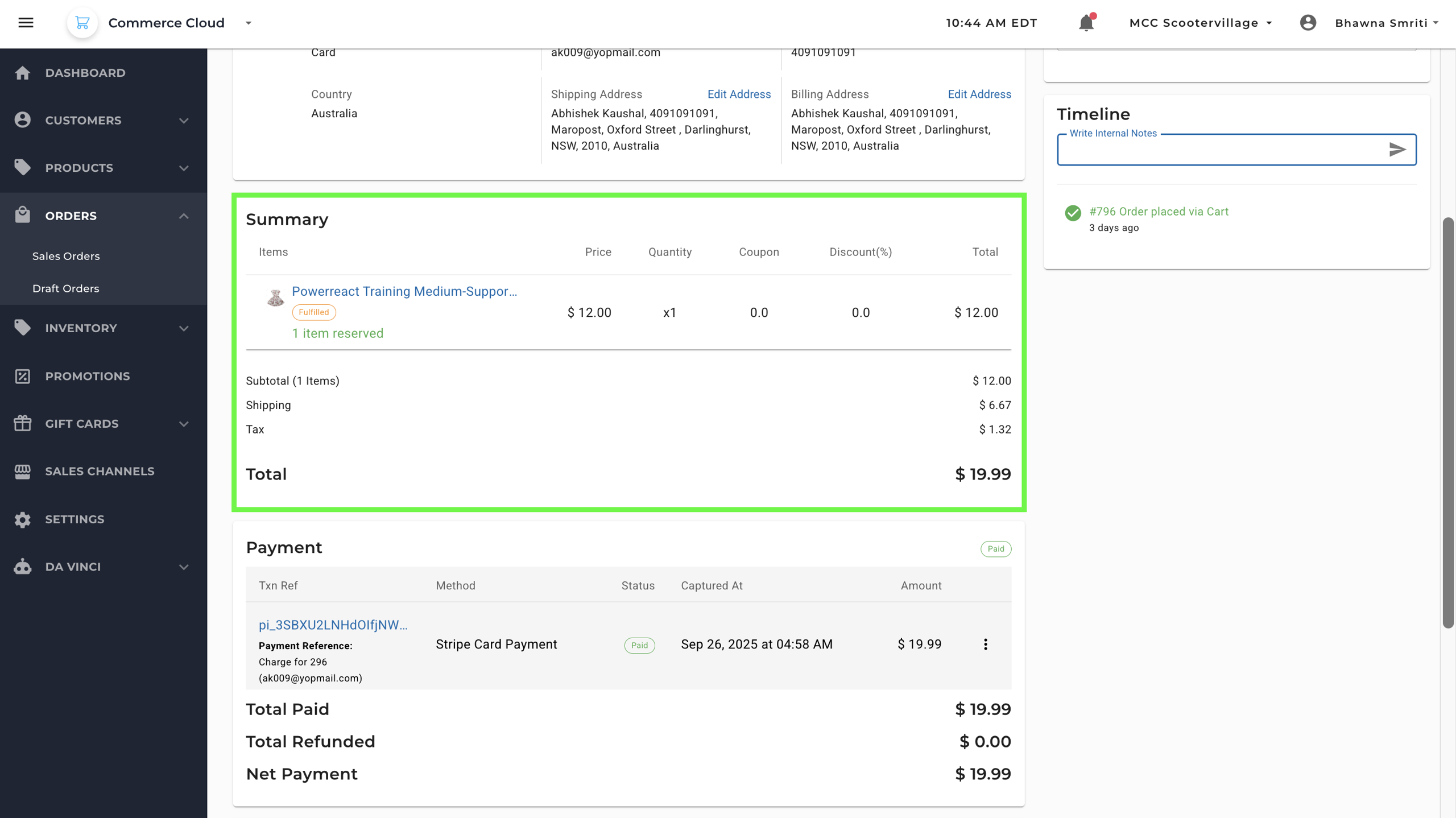This screenshot has width=1456, height=818.
Task: Open the payment row three-dot menu
Action: pos(985,644)
